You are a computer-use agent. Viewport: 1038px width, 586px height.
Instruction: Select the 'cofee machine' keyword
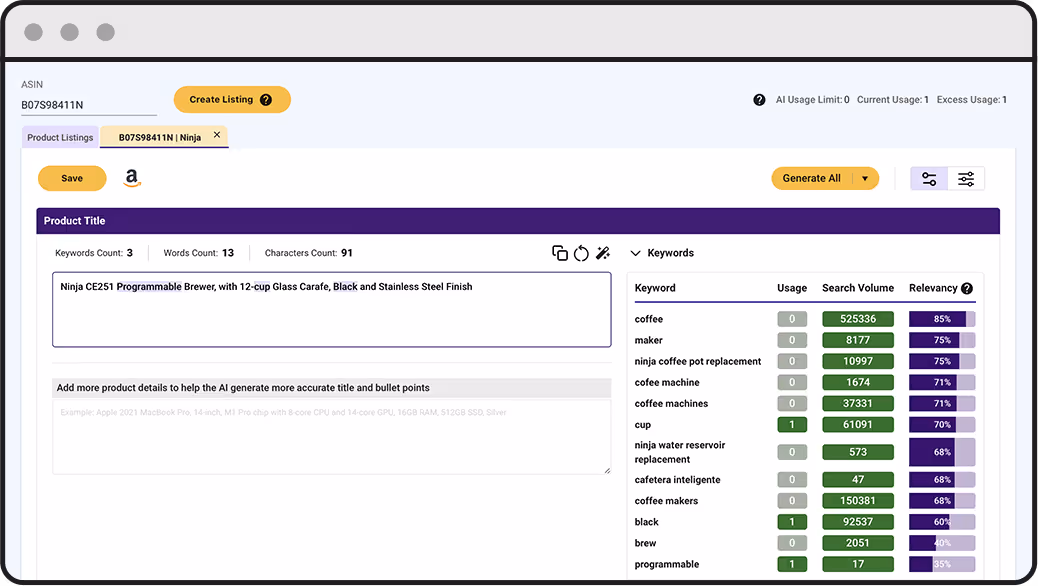point(667,383)
